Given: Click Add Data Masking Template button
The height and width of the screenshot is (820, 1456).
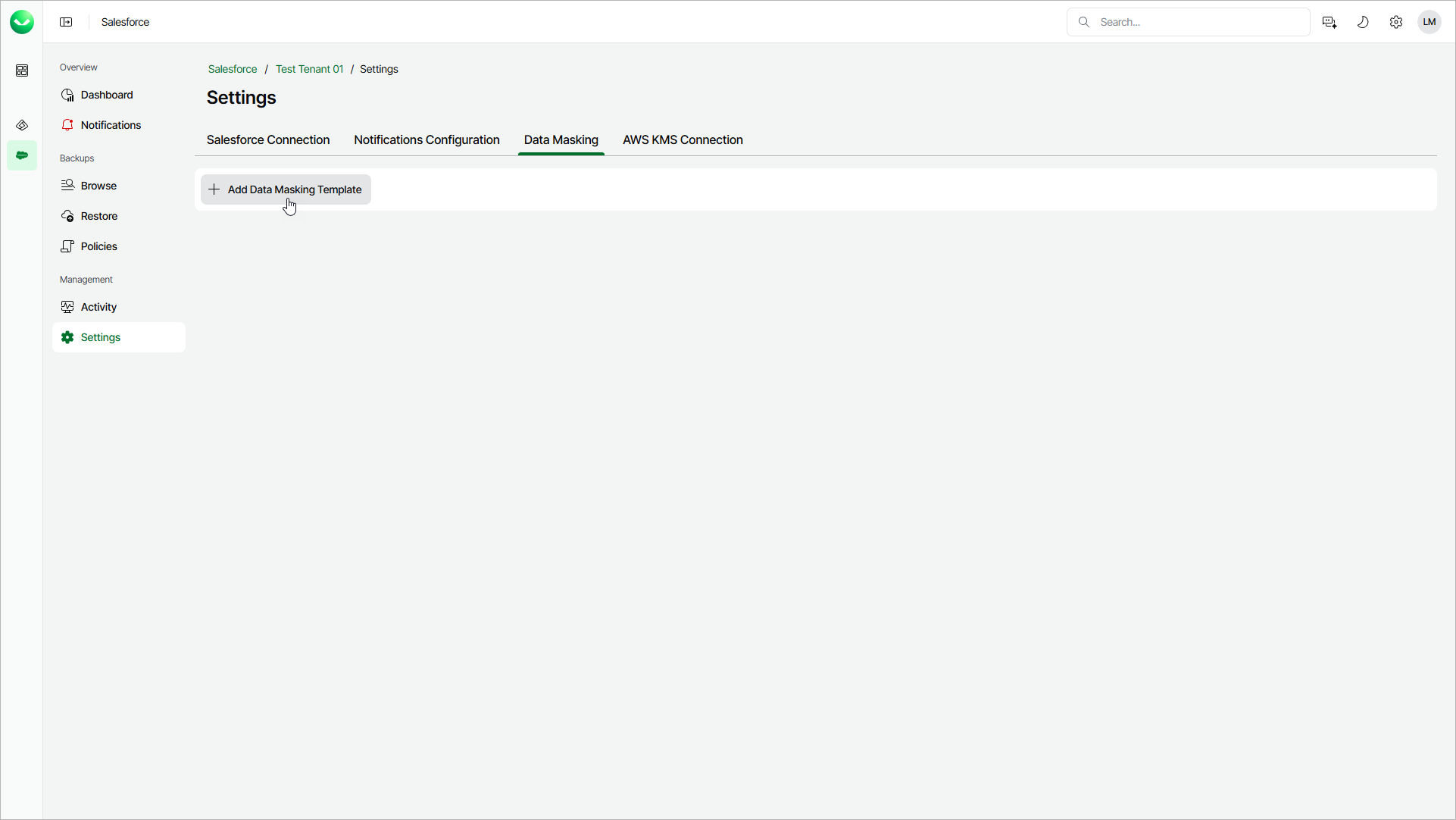Looking at the screenshot, I should tap(286, 189).
